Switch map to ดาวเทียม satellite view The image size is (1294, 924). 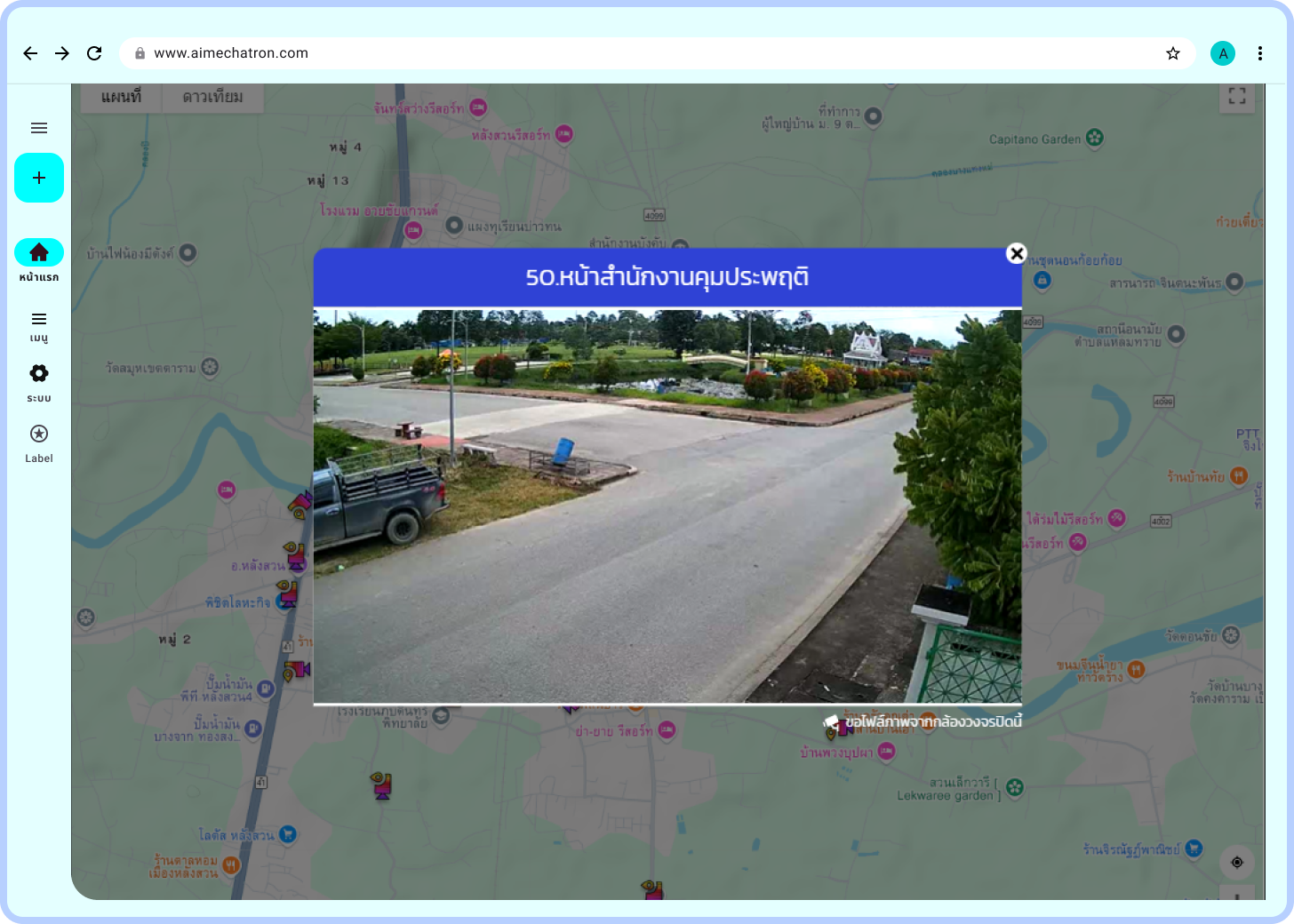pos(212,97)
